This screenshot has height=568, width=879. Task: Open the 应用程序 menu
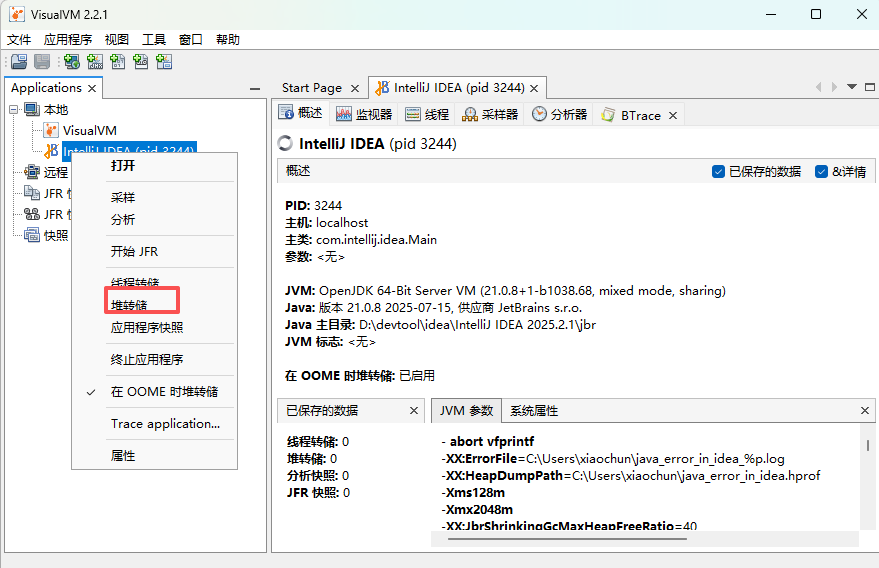click(68, 39)
